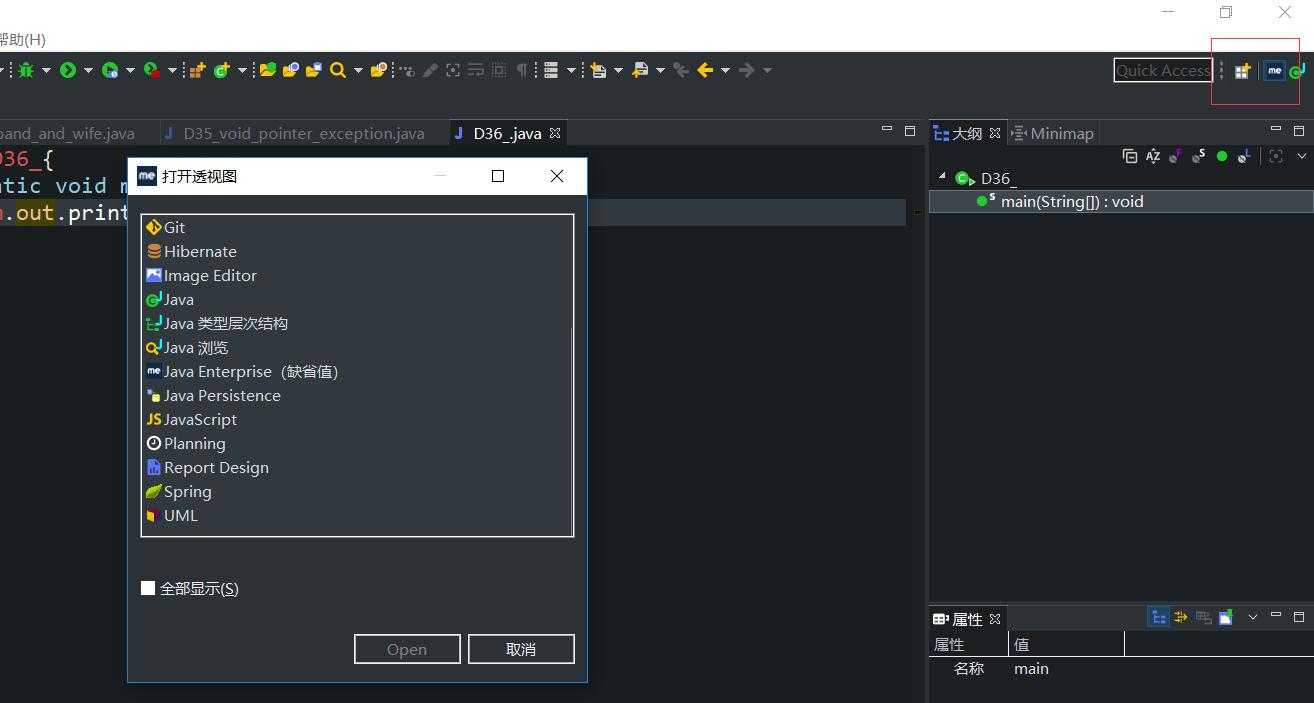Image resolution: width=1314 pixels, height=703 pixels.
Task: Open dropdown next to Forward arrow
Action: click(x=767, y=70)
